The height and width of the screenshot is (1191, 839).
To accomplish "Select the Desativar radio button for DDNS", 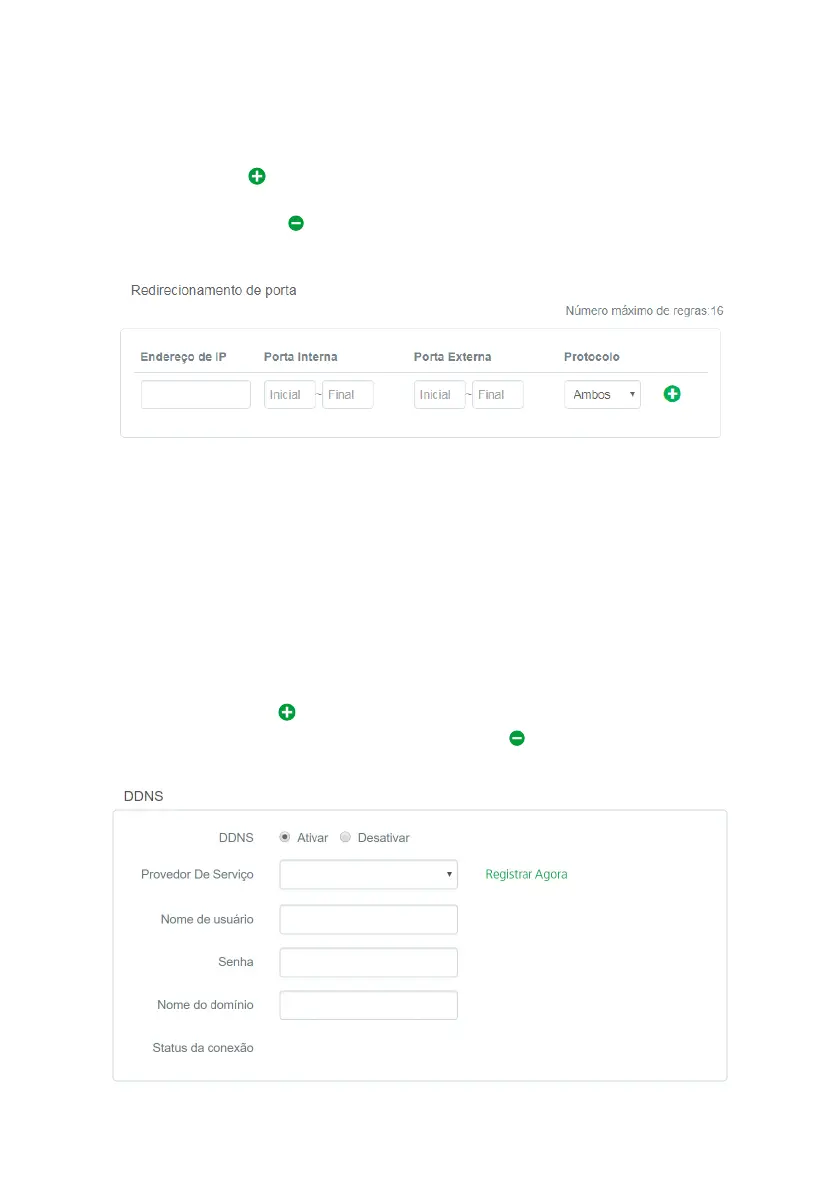I will tap(345, 837).
